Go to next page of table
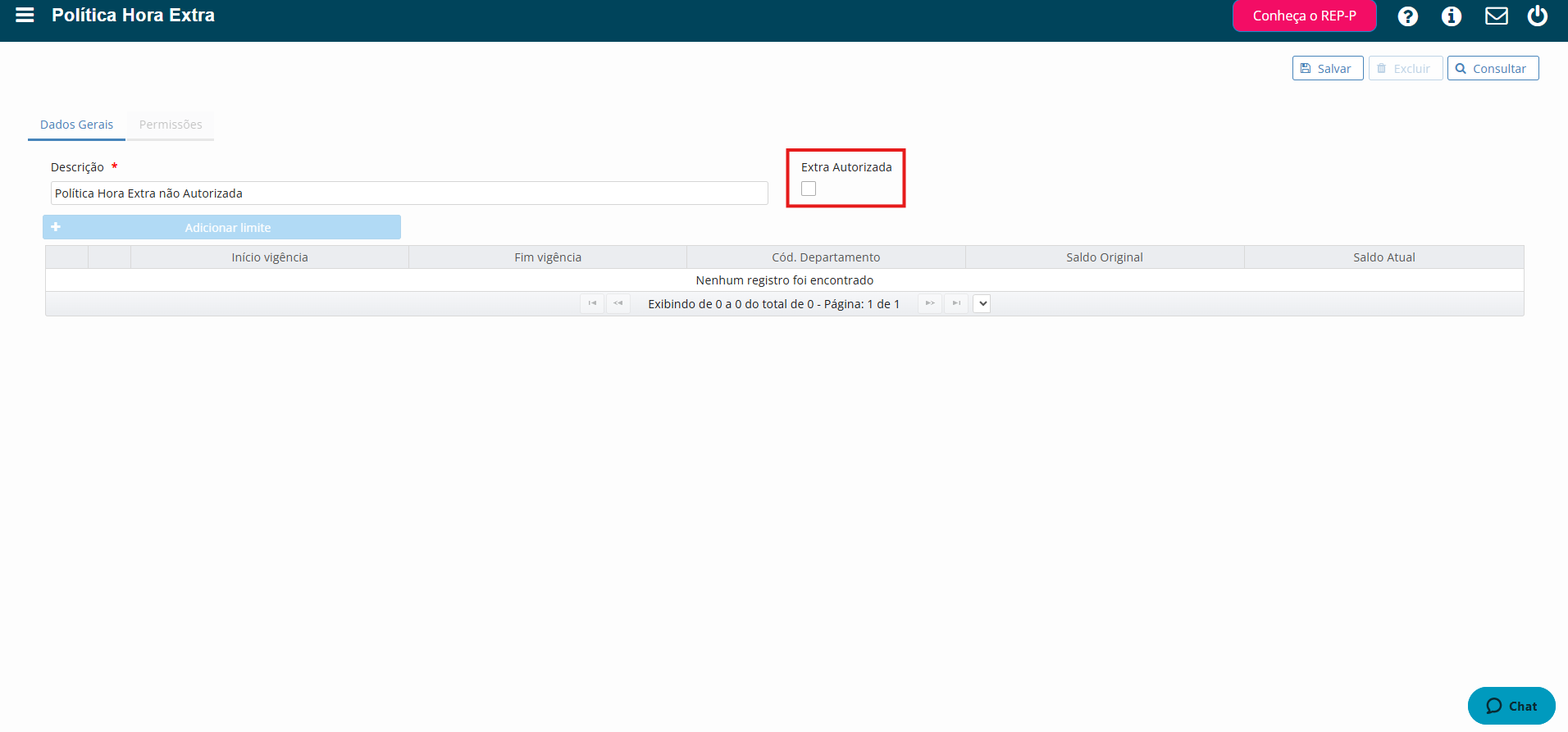The height and width of the screenshot is (732, 1568). [x=930, y=303]
